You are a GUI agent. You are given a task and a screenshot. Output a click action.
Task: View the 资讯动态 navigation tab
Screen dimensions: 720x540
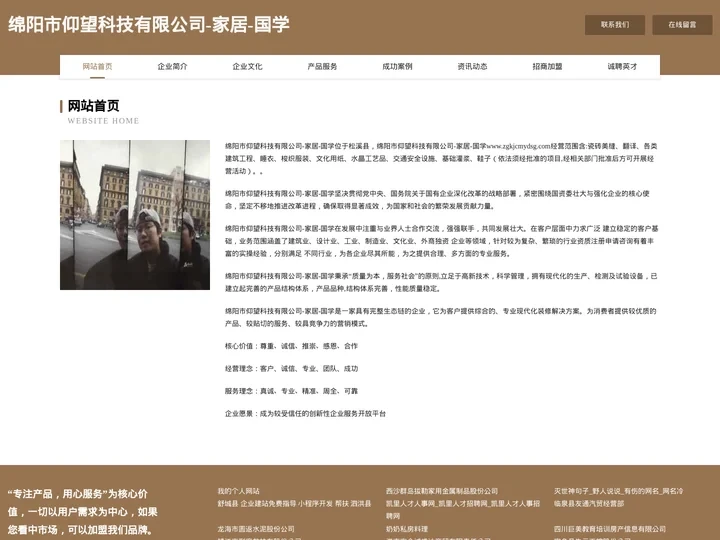pyautogui.click(x=472, y=67)
